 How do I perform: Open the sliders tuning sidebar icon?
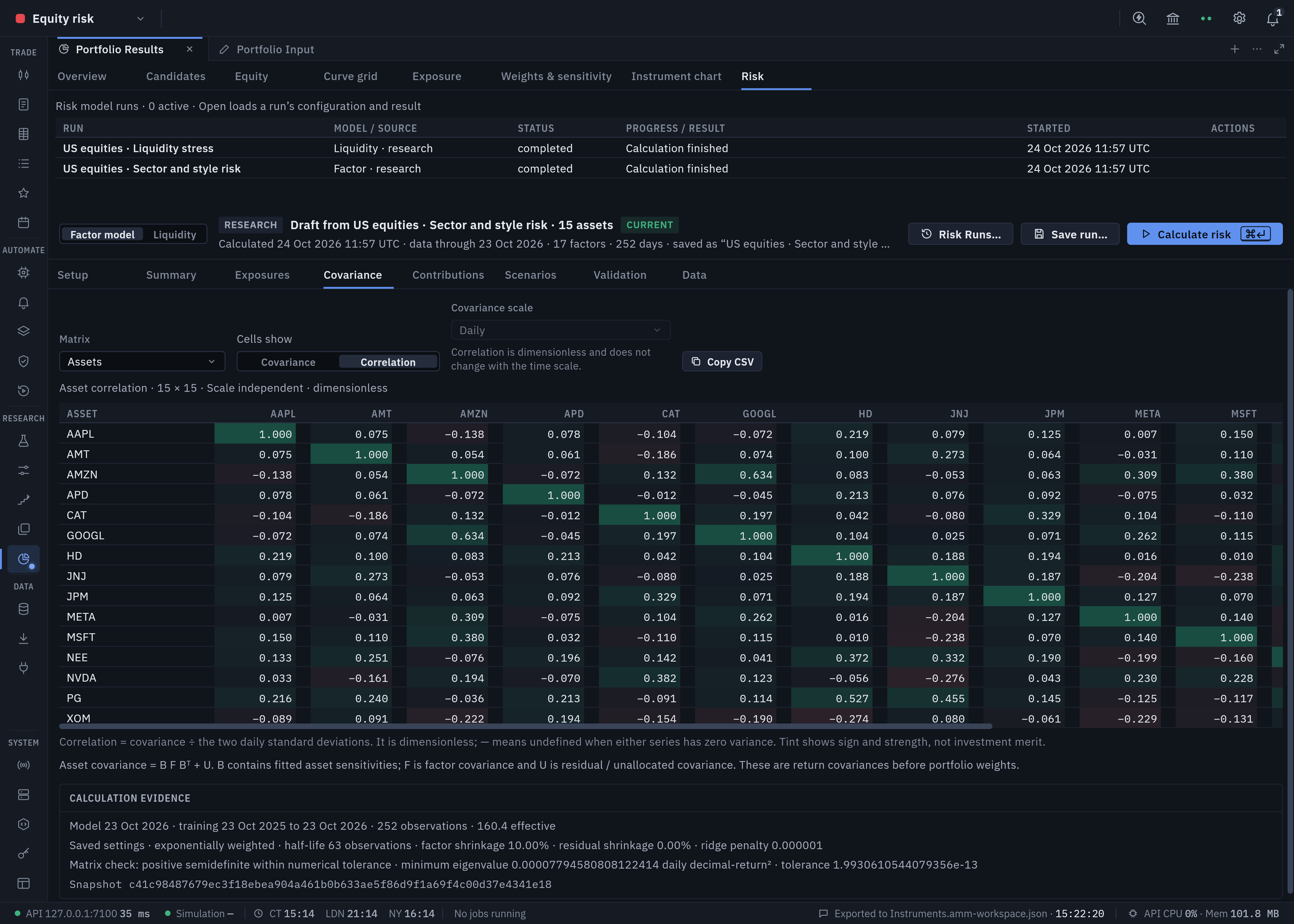[x=23, y=471]
